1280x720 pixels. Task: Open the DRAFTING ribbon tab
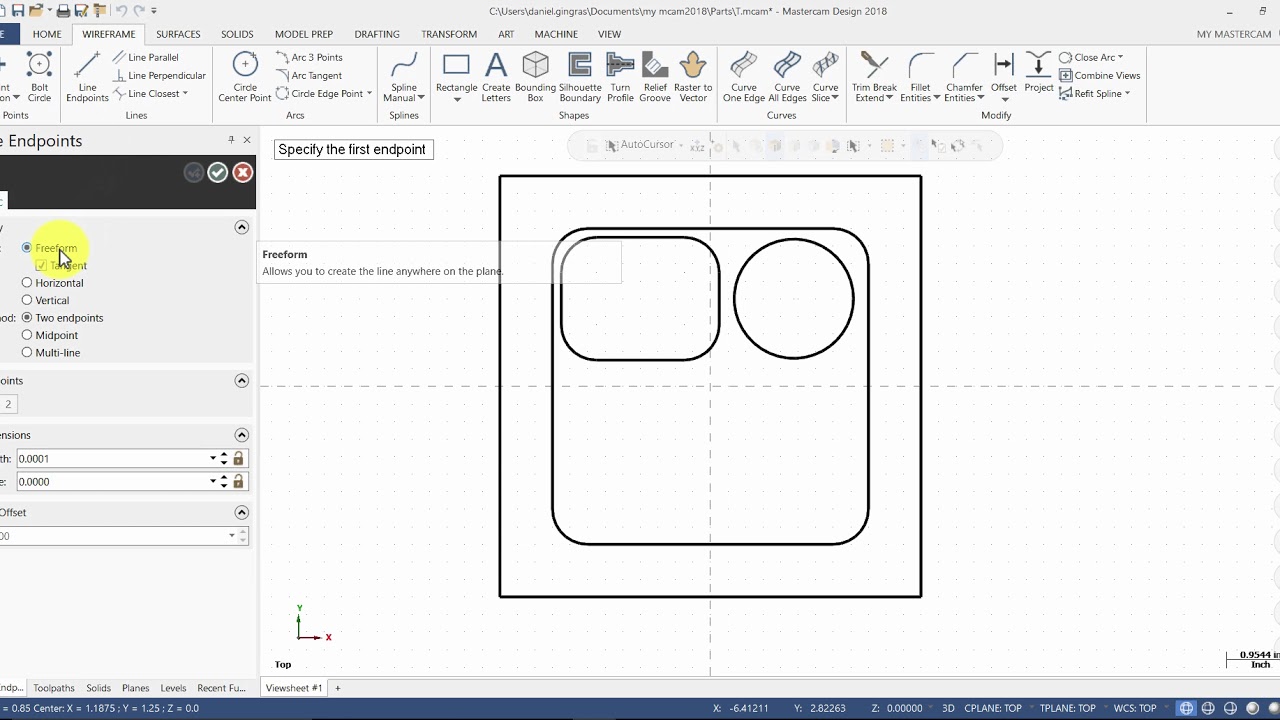pos(377,34)
